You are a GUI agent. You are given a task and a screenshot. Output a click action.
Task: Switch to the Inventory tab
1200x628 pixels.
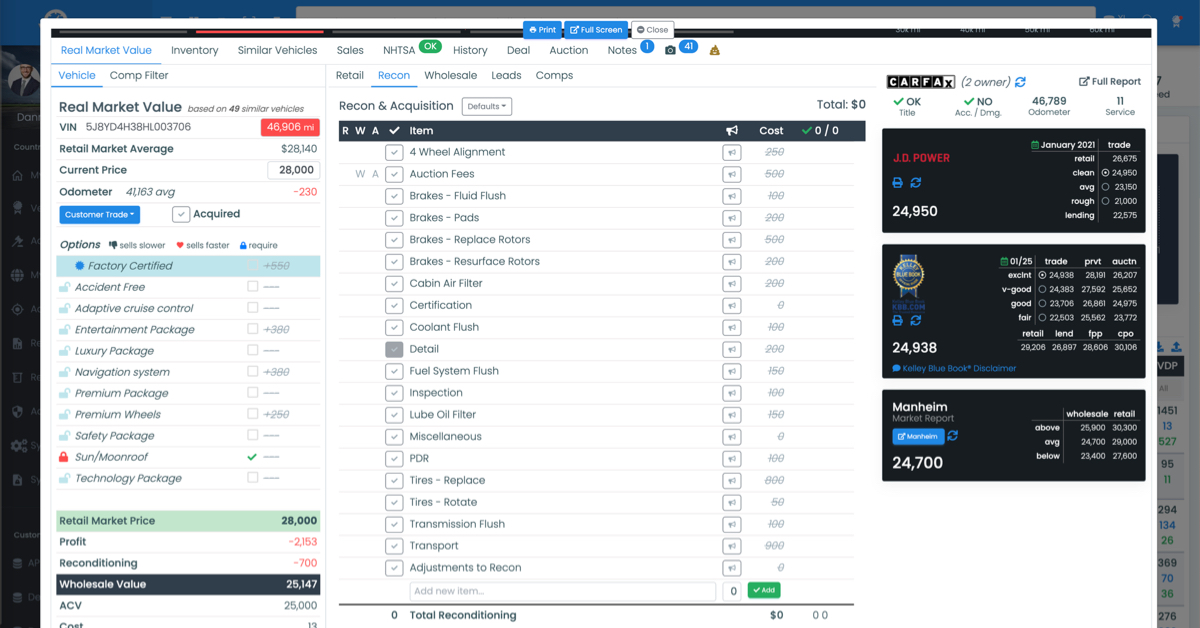point(195,50)
